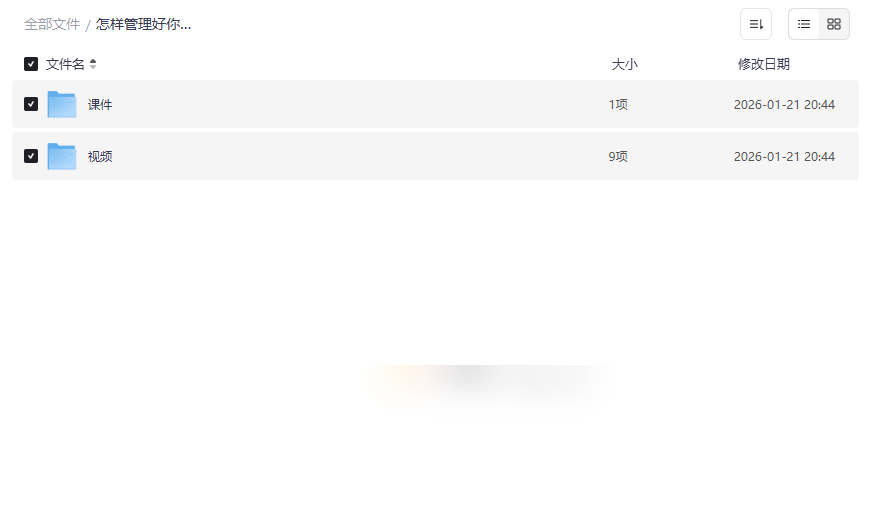The image size is (874, 514).
Task: Switch to grid view layout
Action: coord(834,24)
